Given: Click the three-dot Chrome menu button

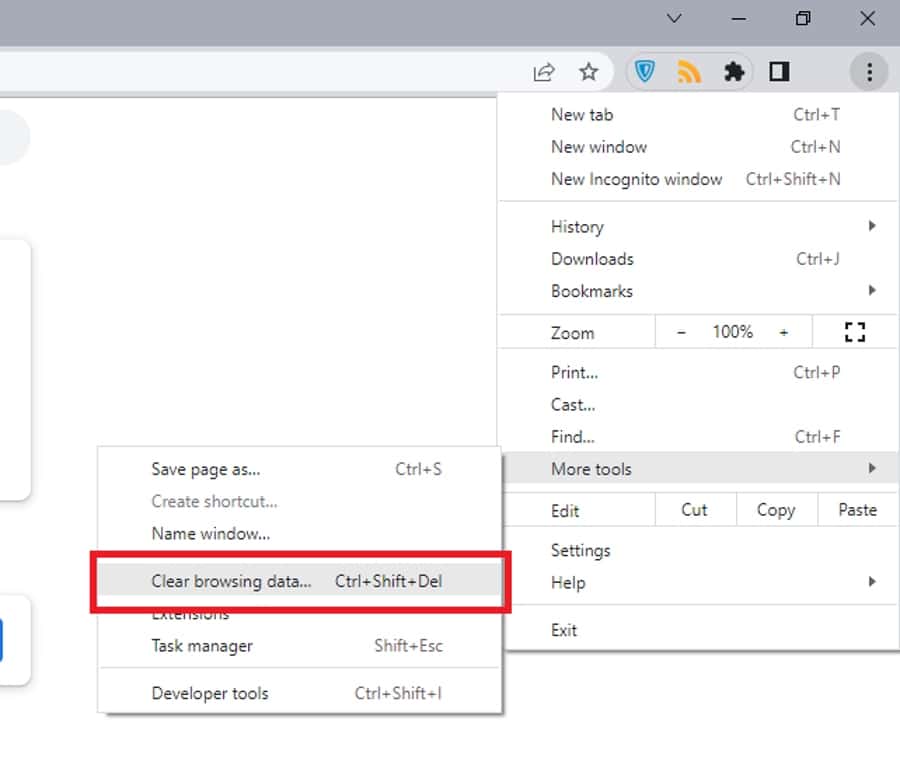Looking at the screenshot, I should coord(869,72).
